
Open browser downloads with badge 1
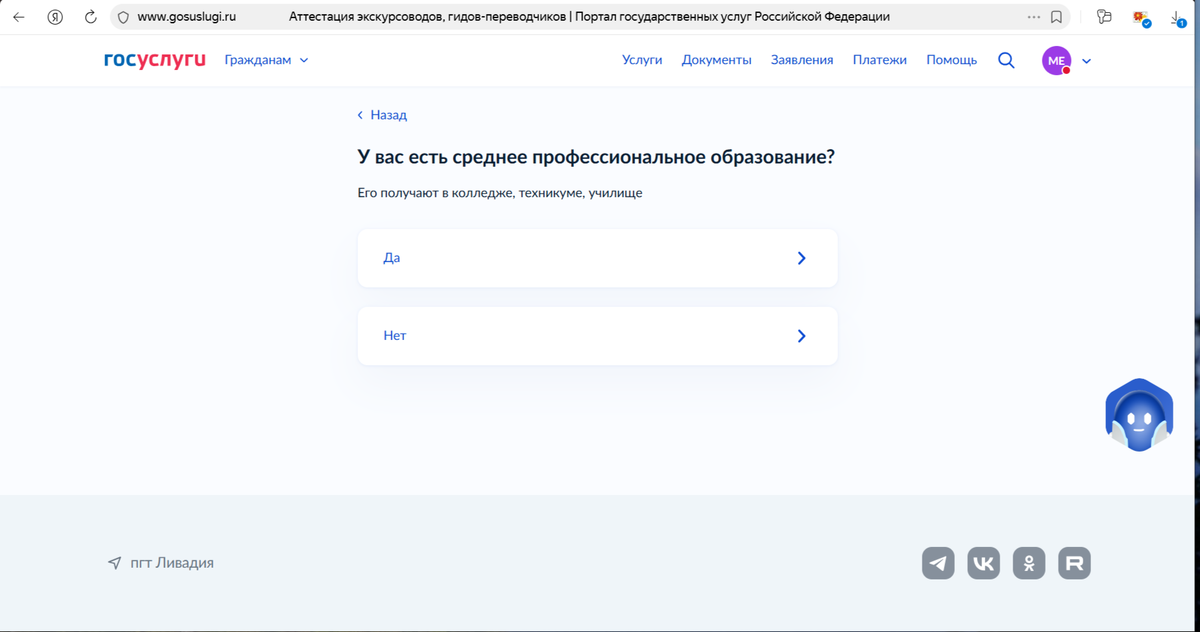[x=1174, y=17]
